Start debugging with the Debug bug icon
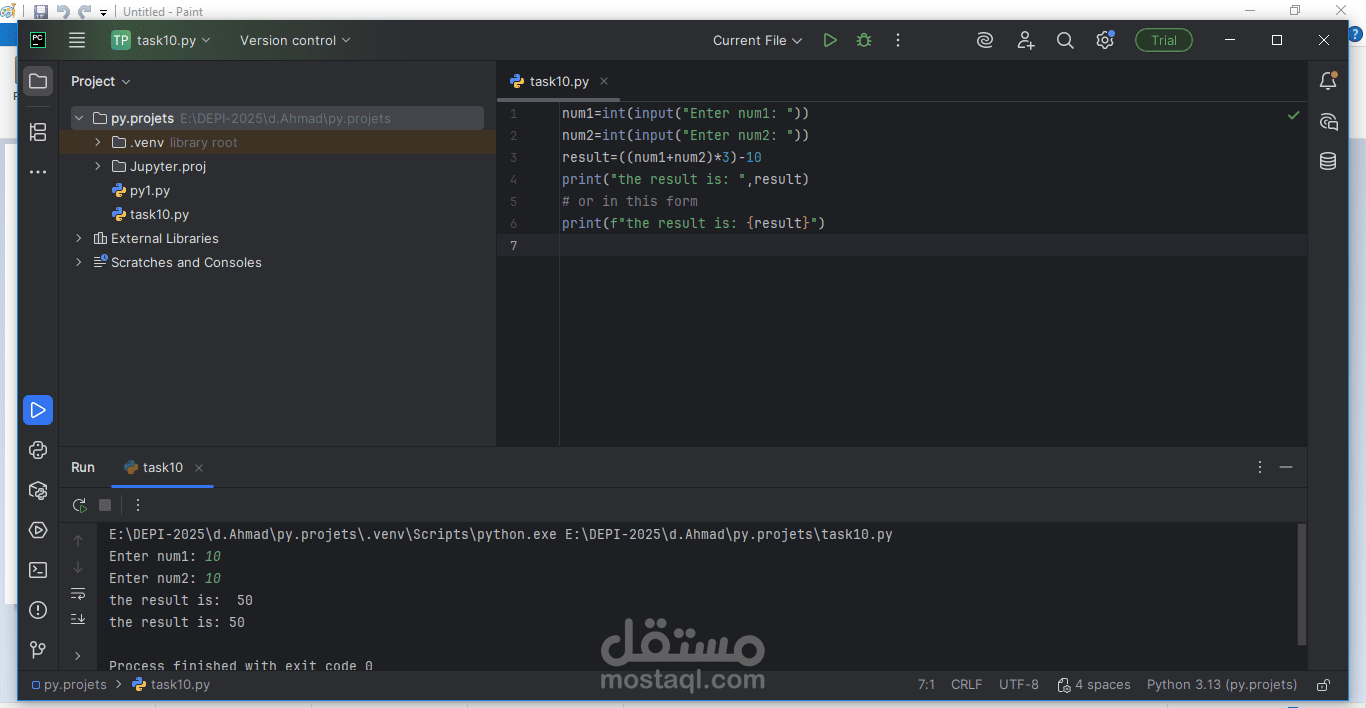This screenshot has height=708, width=1366. [864, 40]
